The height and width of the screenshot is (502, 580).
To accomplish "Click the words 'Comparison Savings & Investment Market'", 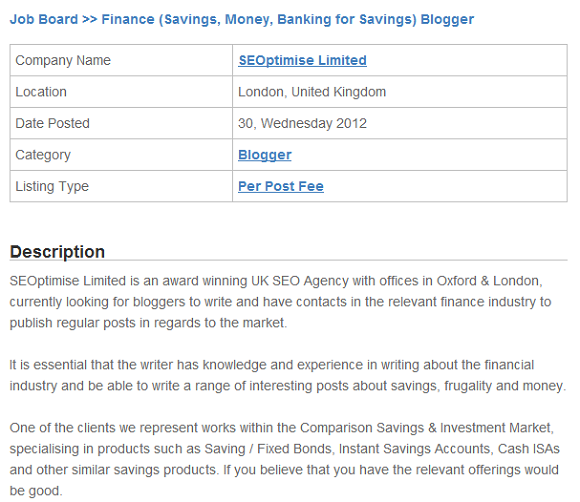I will tap(425, 428).
